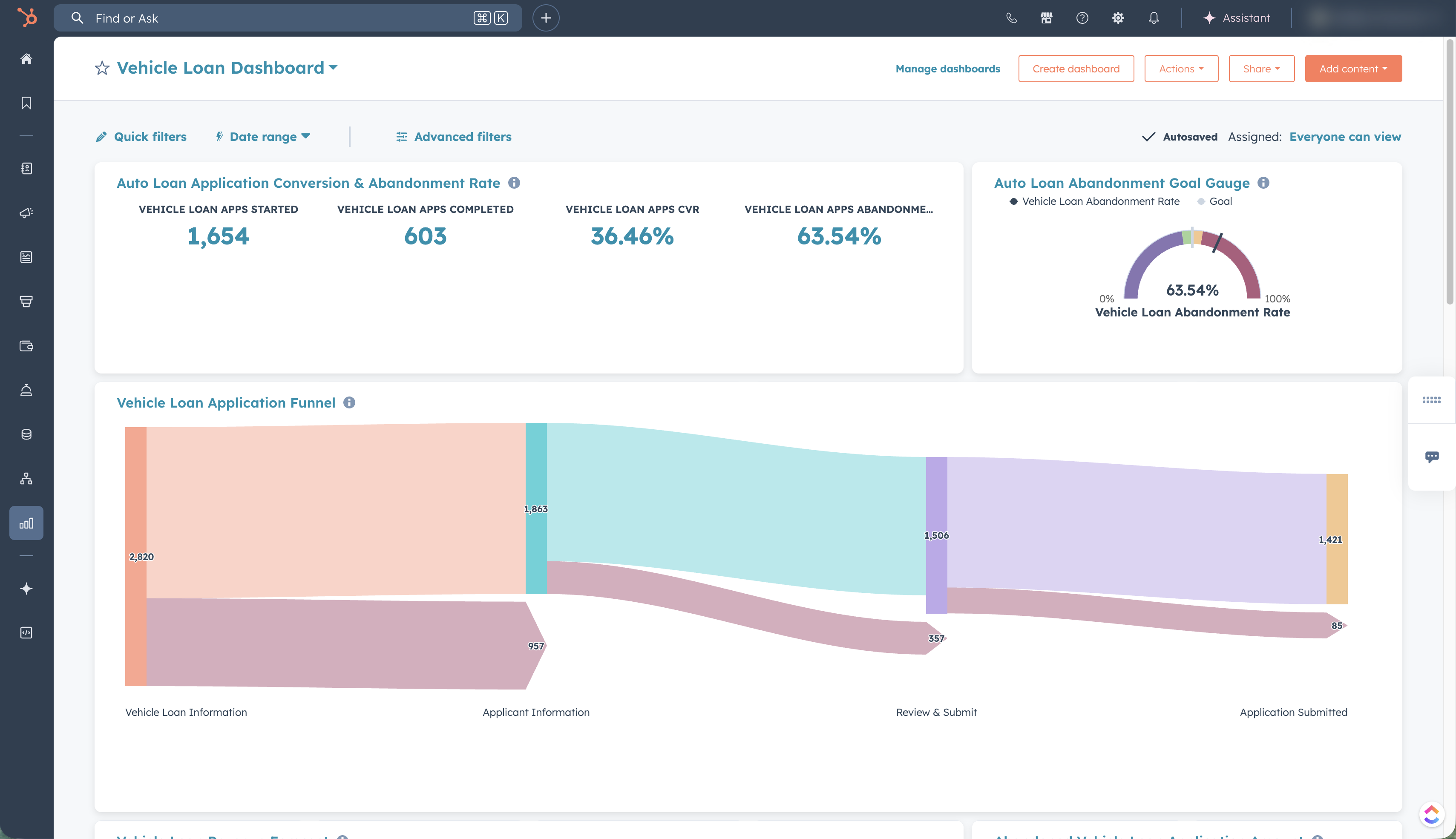This screenshot has height=839, width=1456.
Task: Select the Reporting bar chart icon
Action: (26, 523)
